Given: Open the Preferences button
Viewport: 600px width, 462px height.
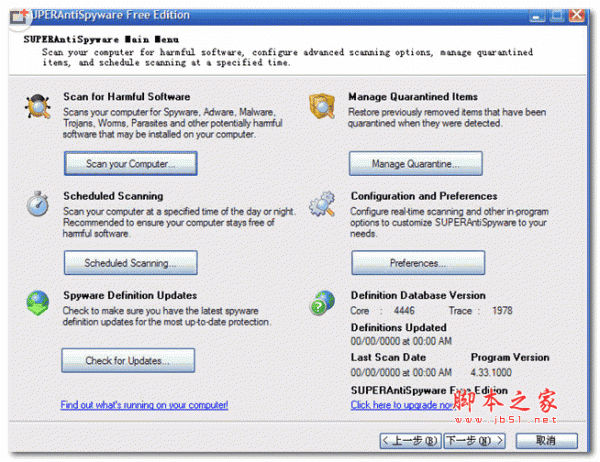Looking at the screenshot, I should coord(418,263).
